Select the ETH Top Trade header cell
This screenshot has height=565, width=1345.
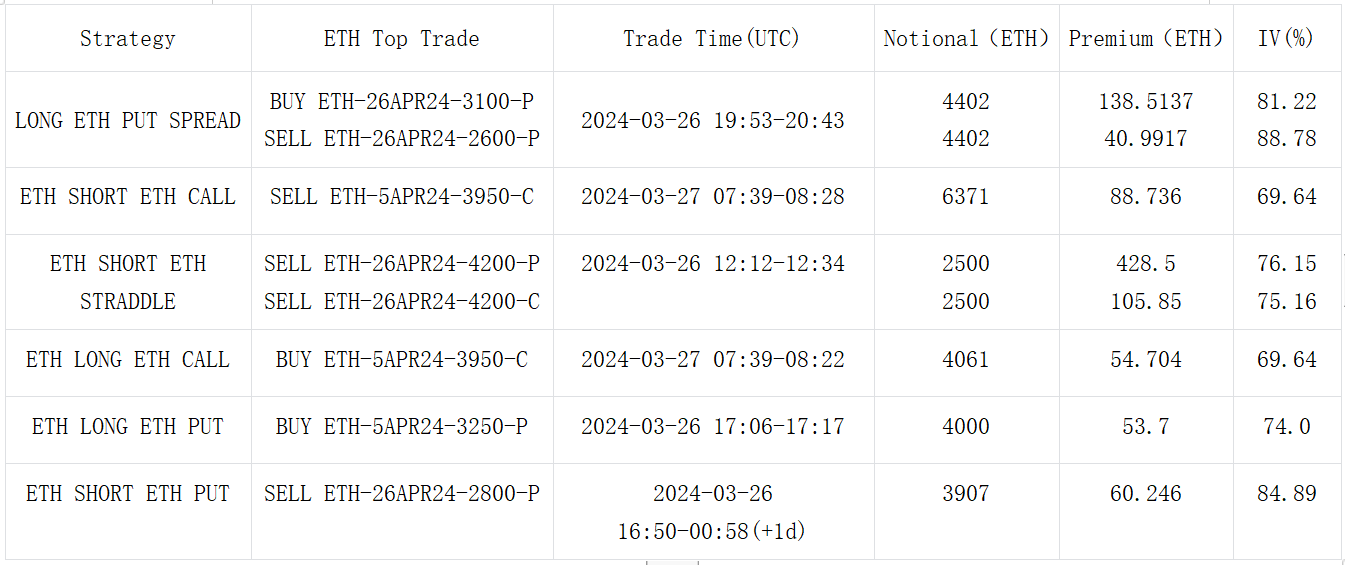(x=401, y=39)
